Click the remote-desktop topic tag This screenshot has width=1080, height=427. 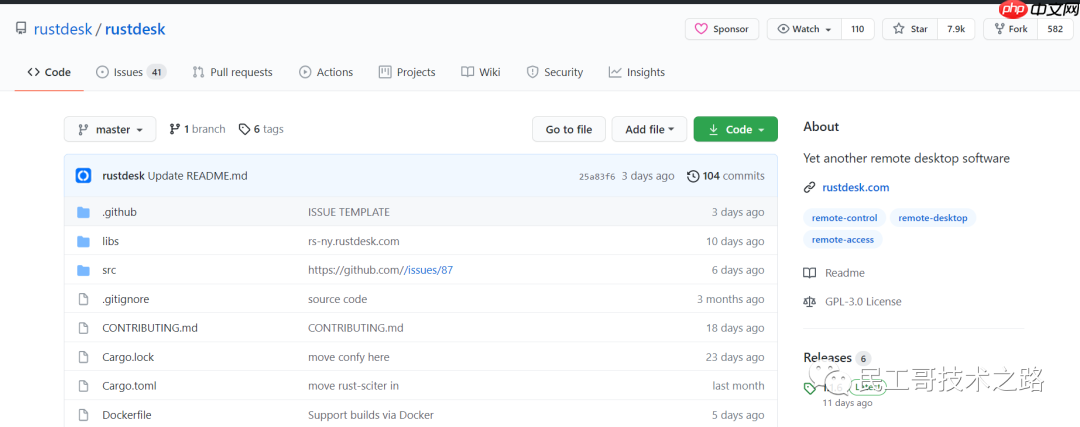[933, 218]
